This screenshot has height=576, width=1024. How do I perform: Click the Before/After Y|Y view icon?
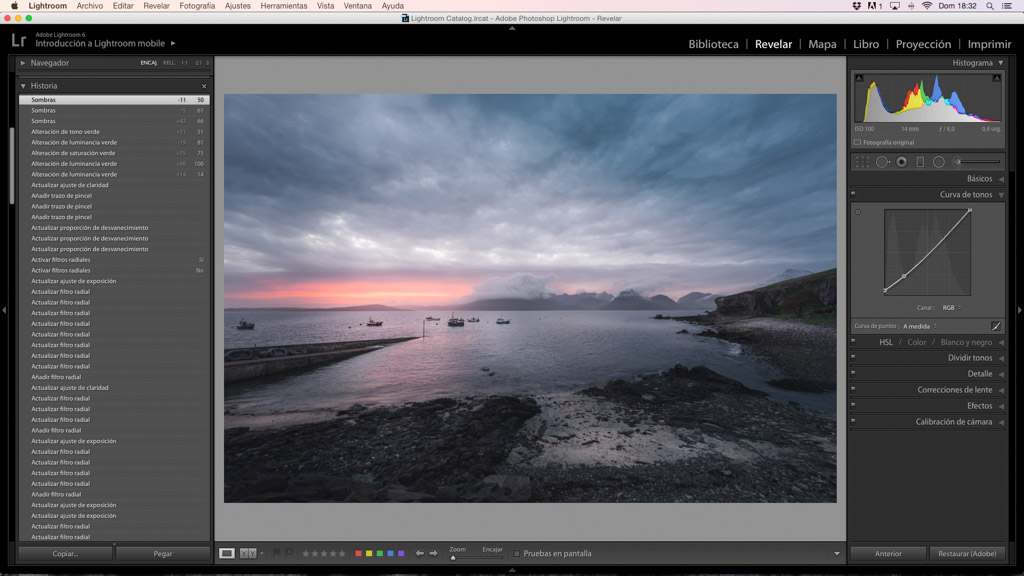(248, 553)
